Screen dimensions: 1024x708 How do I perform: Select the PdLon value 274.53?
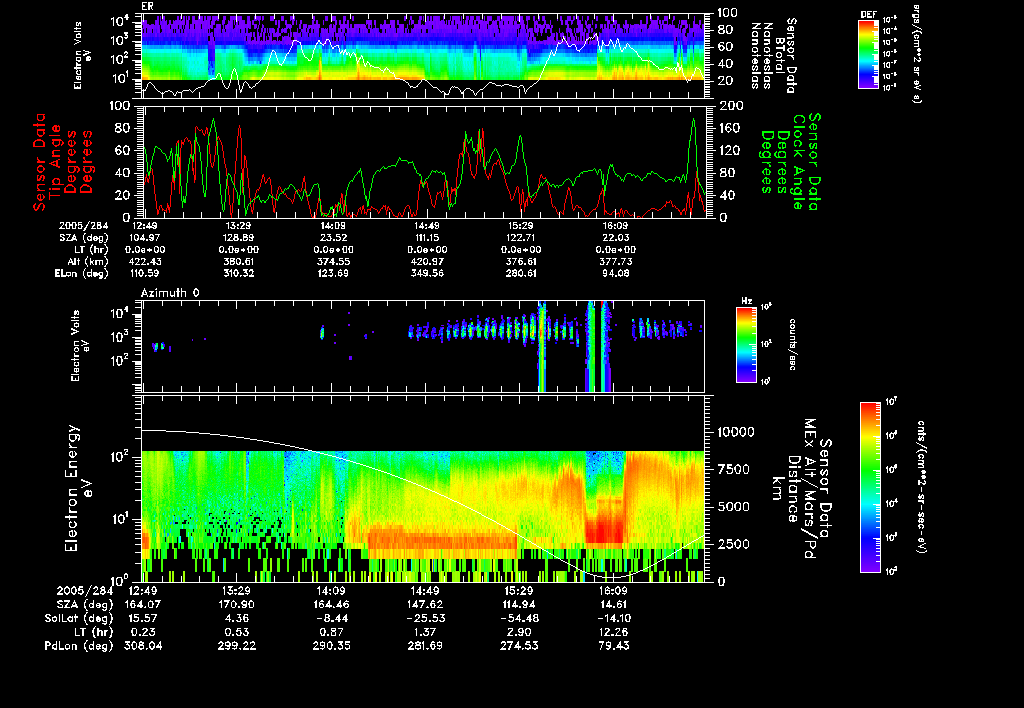pyautogui.click(x=519, y=645)
